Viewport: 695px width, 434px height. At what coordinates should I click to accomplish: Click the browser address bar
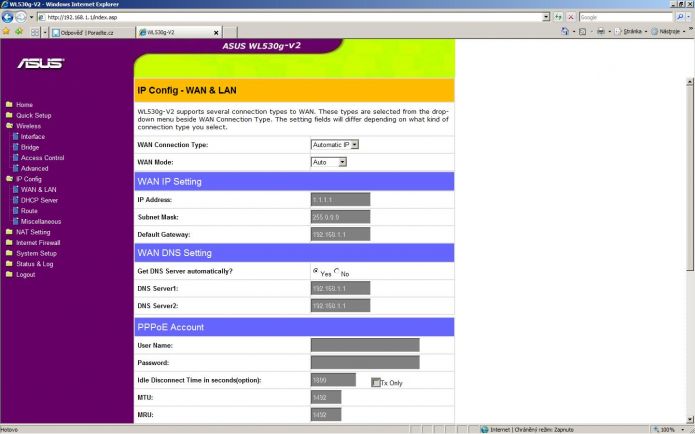[290, 17]
